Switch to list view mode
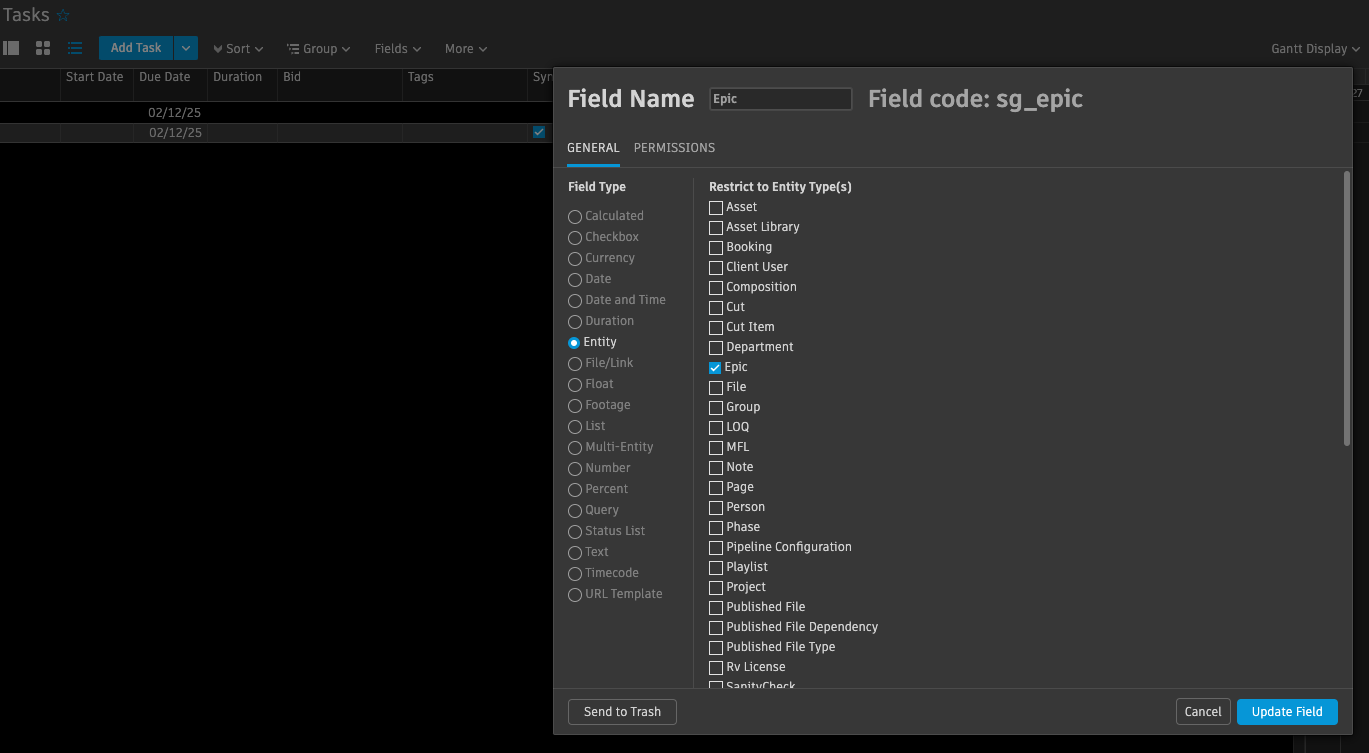Image resolution: width=1369 pixels, height=753 pixels. tap(75, 48)
